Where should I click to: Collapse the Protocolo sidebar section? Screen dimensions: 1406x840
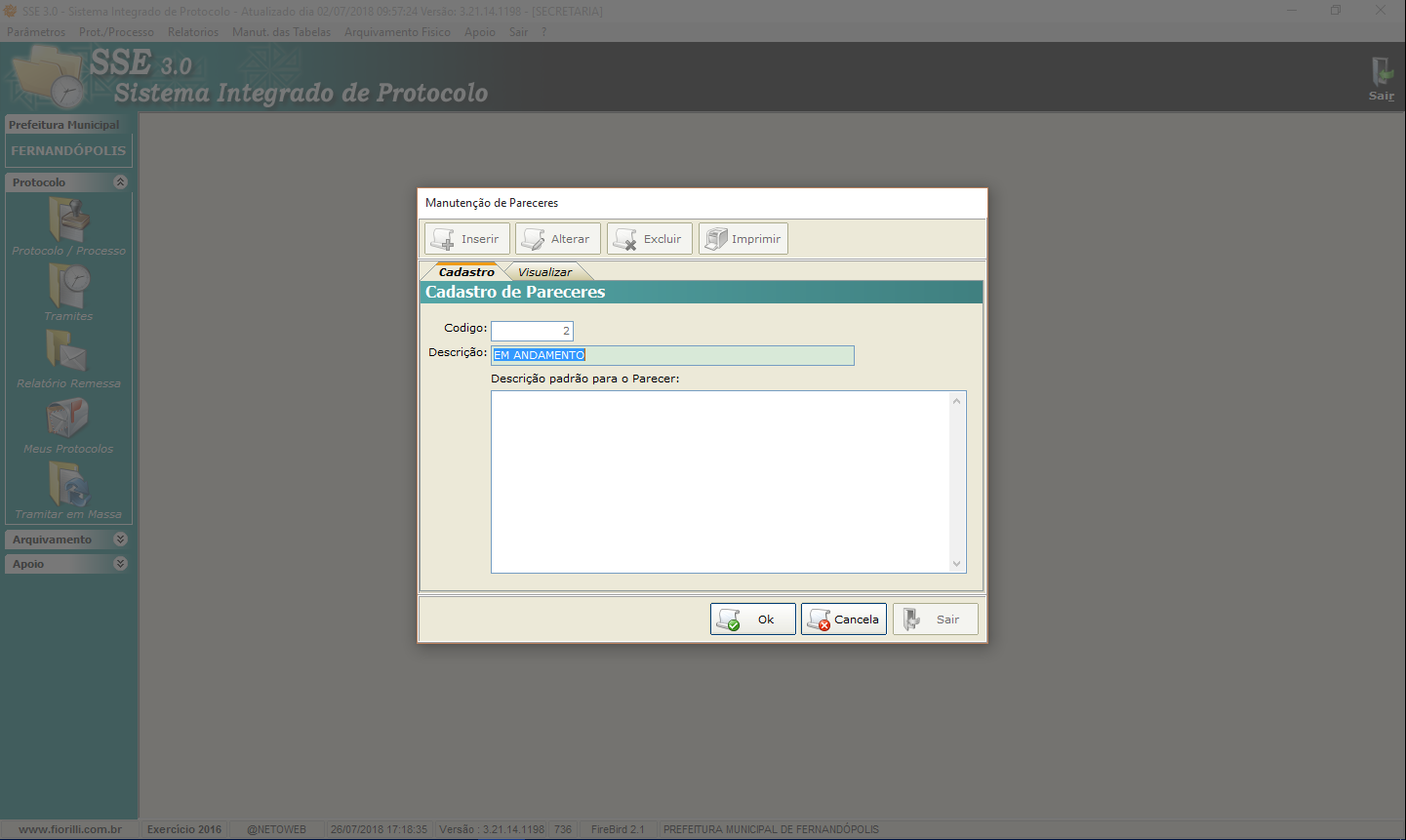pyautogui.click(x=120, y=182)
